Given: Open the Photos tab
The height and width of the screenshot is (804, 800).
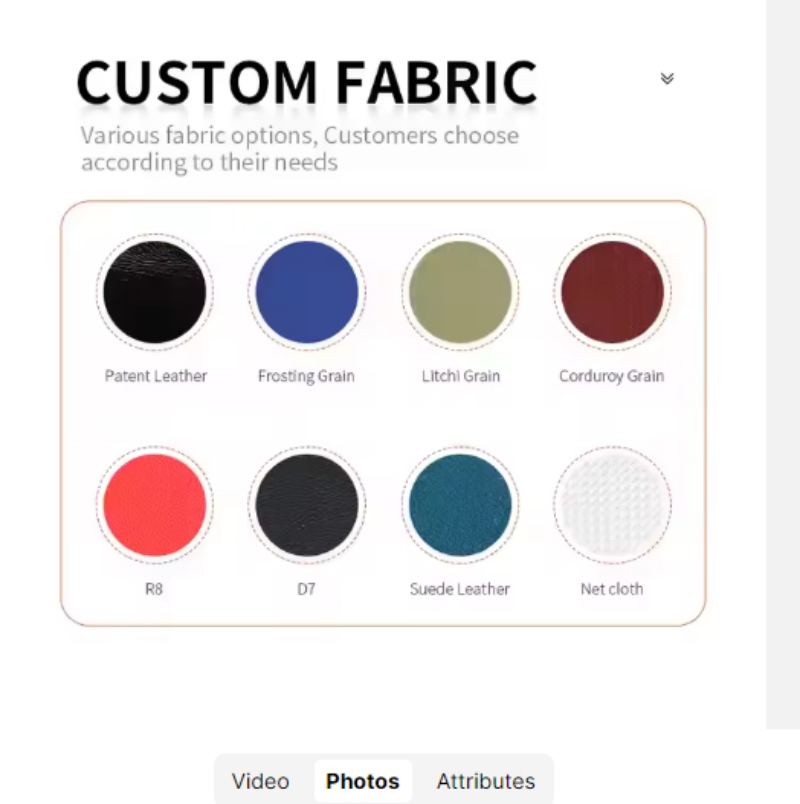Looking at the screenshot, I should pos(363,781).
